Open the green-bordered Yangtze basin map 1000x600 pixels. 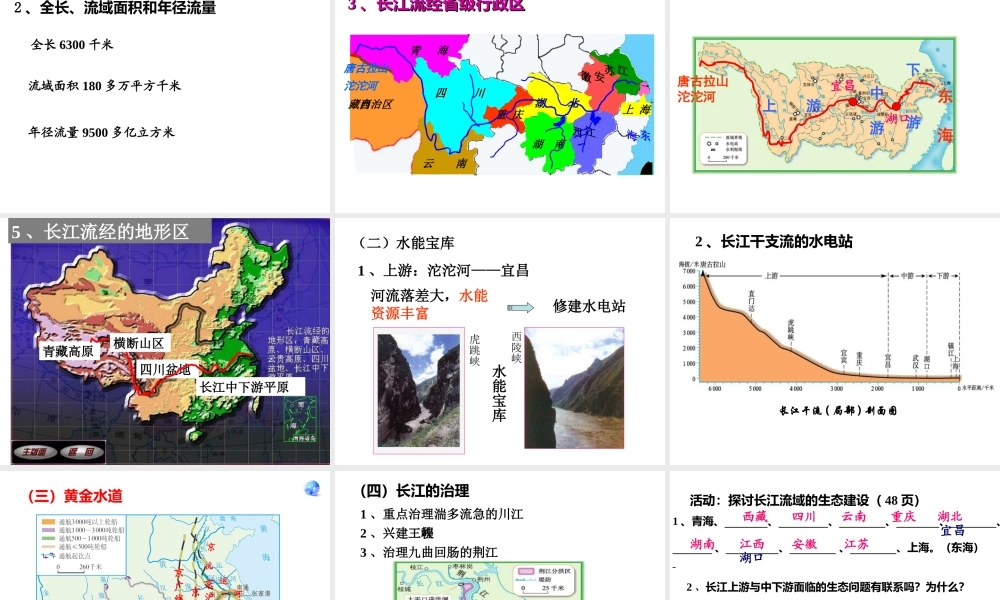click(825, 105)
